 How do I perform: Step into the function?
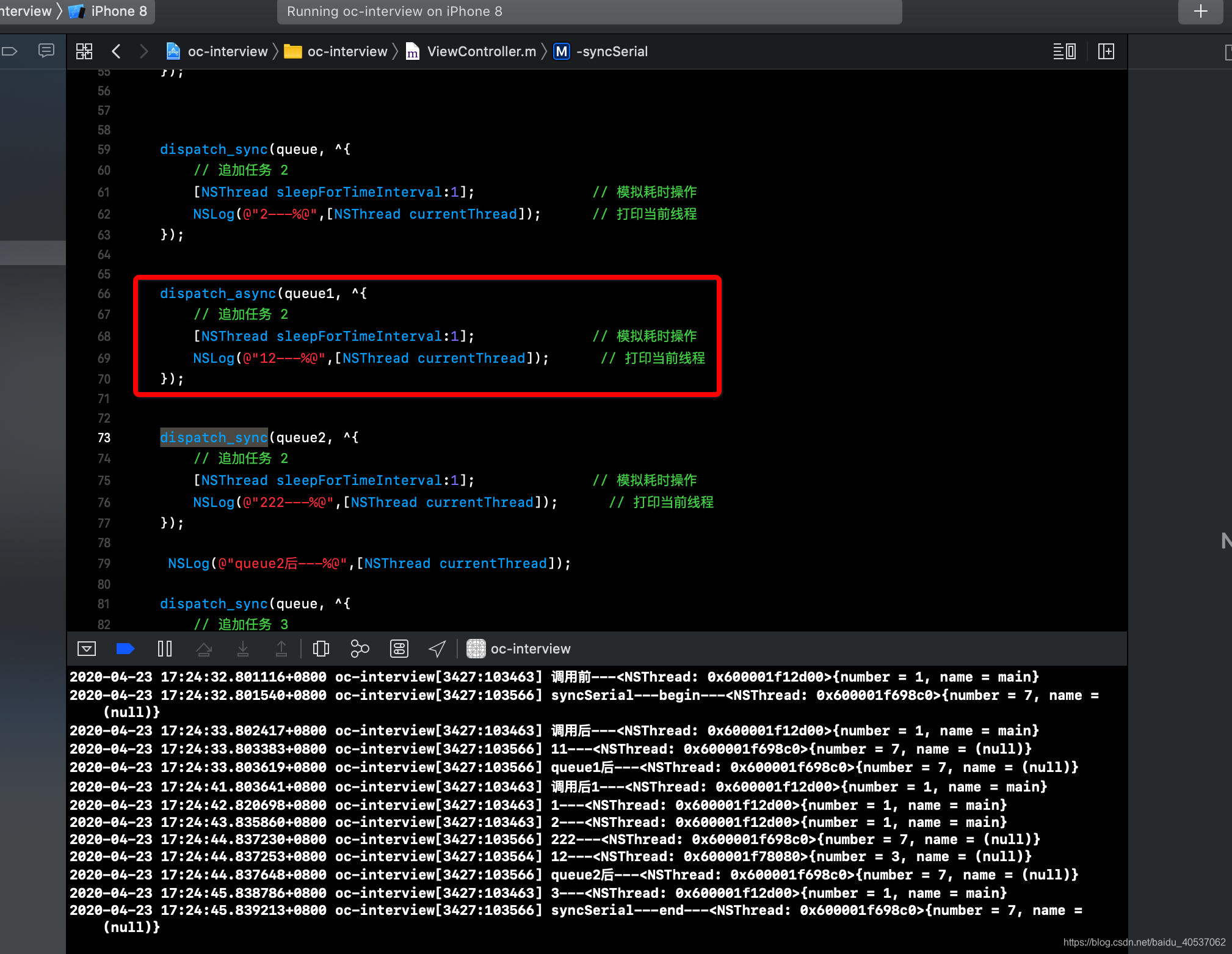[x=243, y=649]
